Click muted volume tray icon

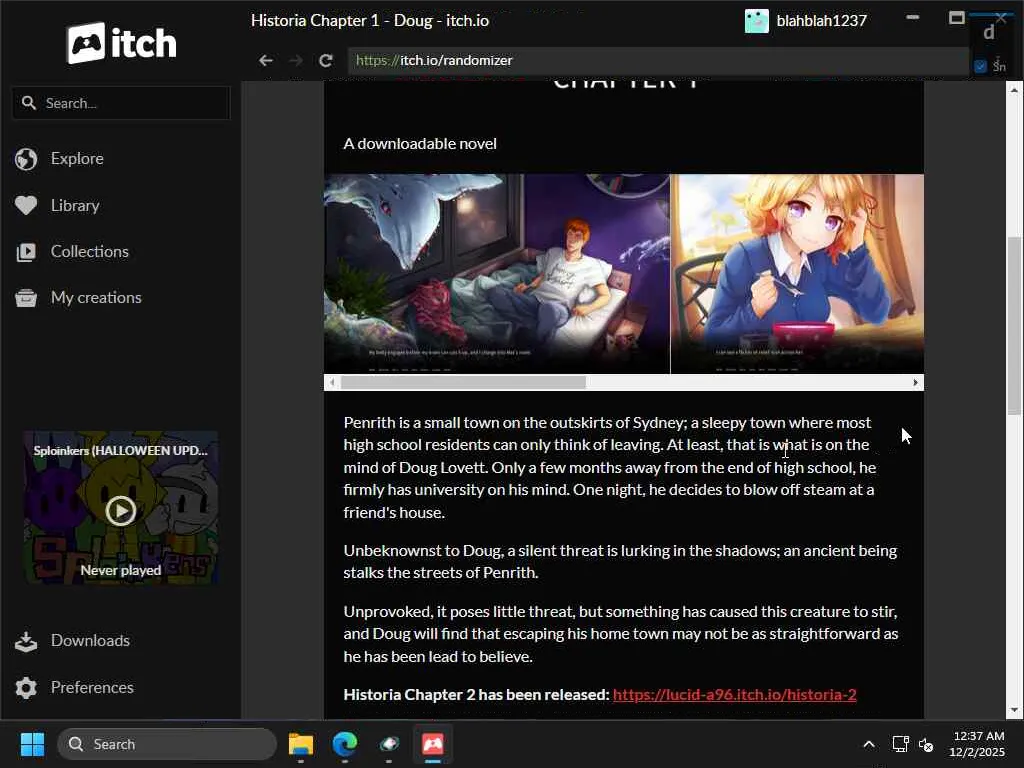[926, 744]
